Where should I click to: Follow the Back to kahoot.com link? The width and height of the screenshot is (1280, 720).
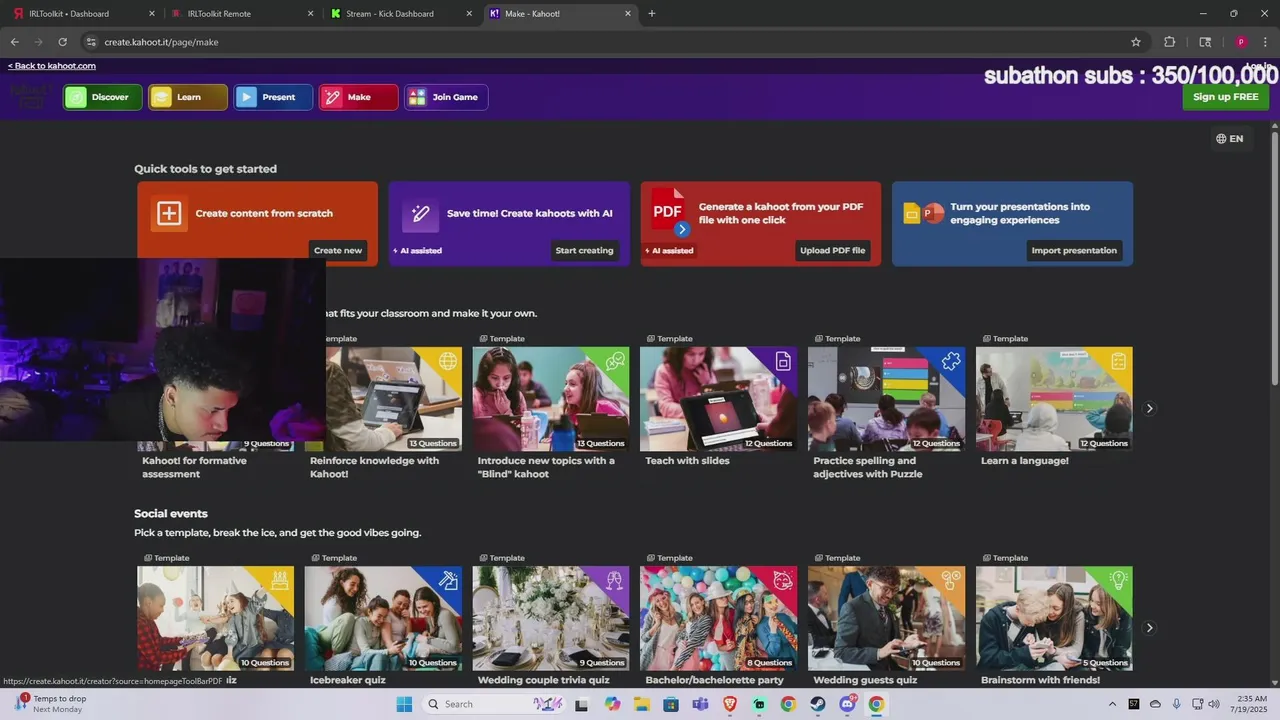[x=52, y=66]
